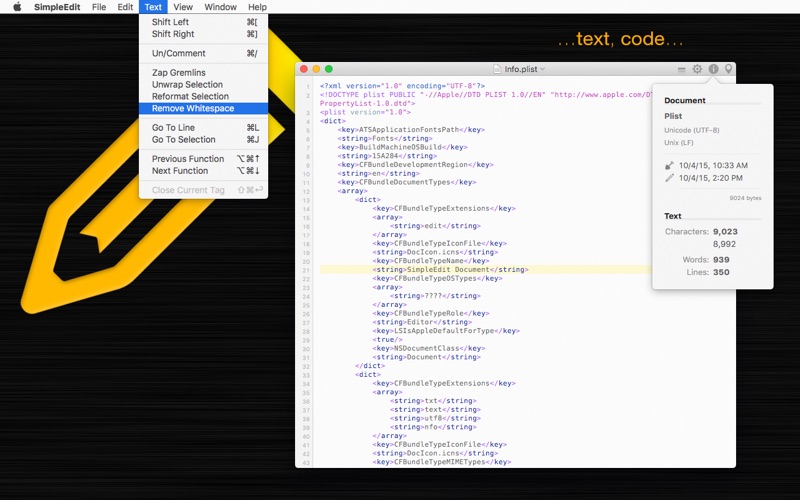This screenshot has height=500, width=800.
Task: Click the CFBundleTypeMIMETypes key line
Action: (x=441, y=462)
